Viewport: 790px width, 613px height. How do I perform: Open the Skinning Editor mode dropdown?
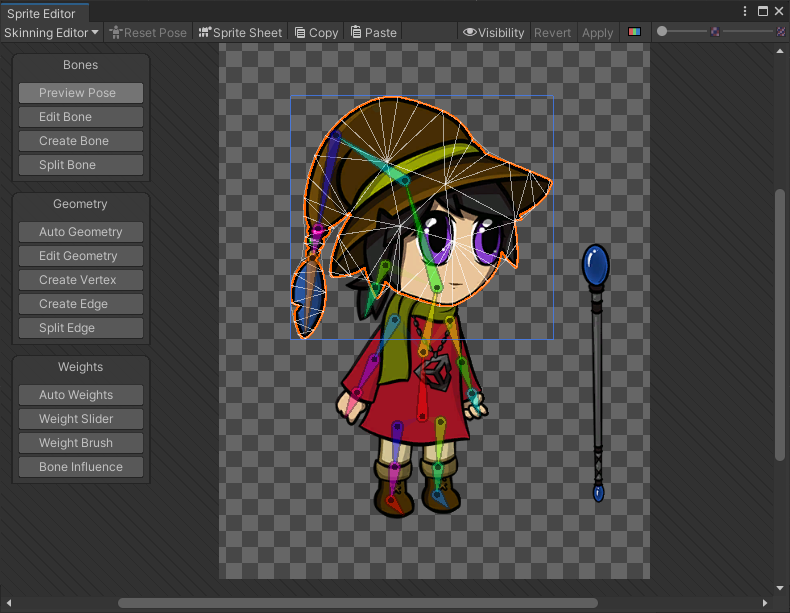coord(52,32)
